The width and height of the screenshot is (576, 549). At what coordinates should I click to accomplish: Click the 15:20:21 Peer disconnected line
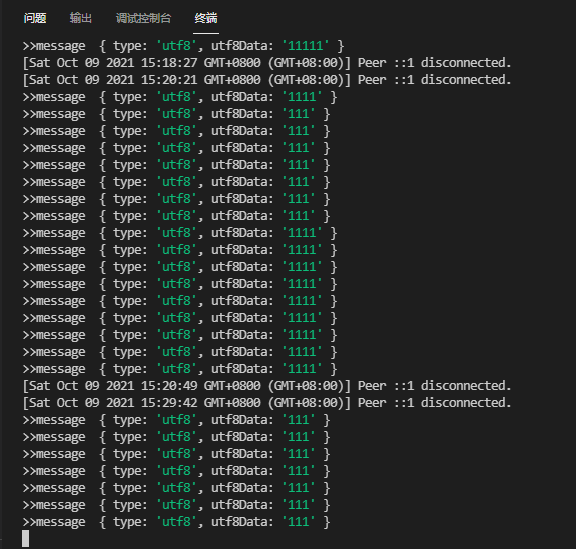click(267, 80)
